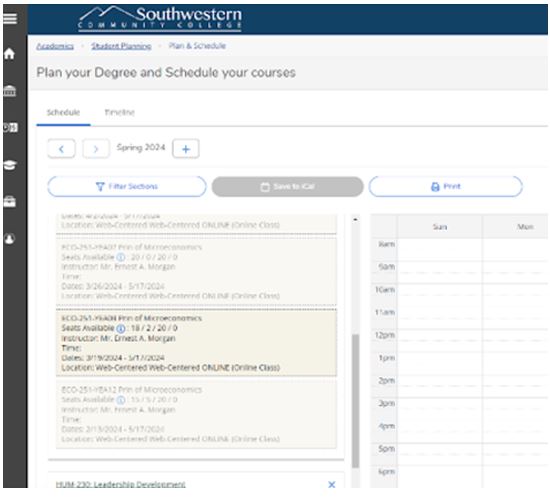This screenshot has width=550, height=498.
Task: Click the Southwestern Community College logo
Action: click(160, 18)
